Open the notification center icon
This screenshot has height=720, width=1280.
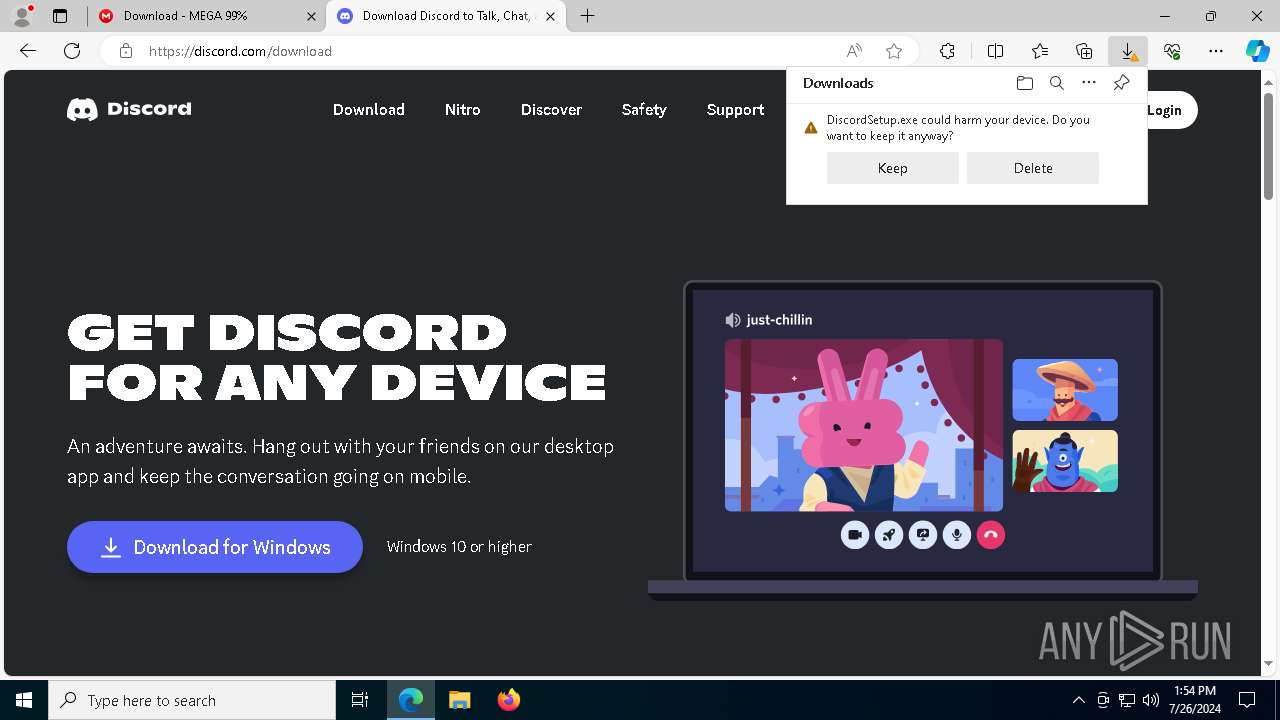(1247, 700)
